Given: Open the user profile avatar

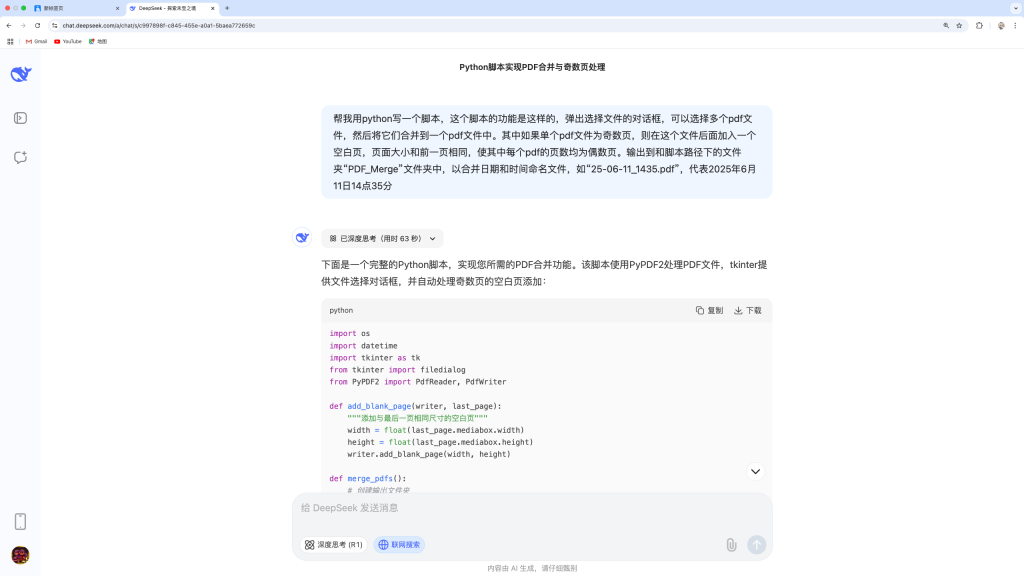Looking at the screenshot, I should click(20, 554).
